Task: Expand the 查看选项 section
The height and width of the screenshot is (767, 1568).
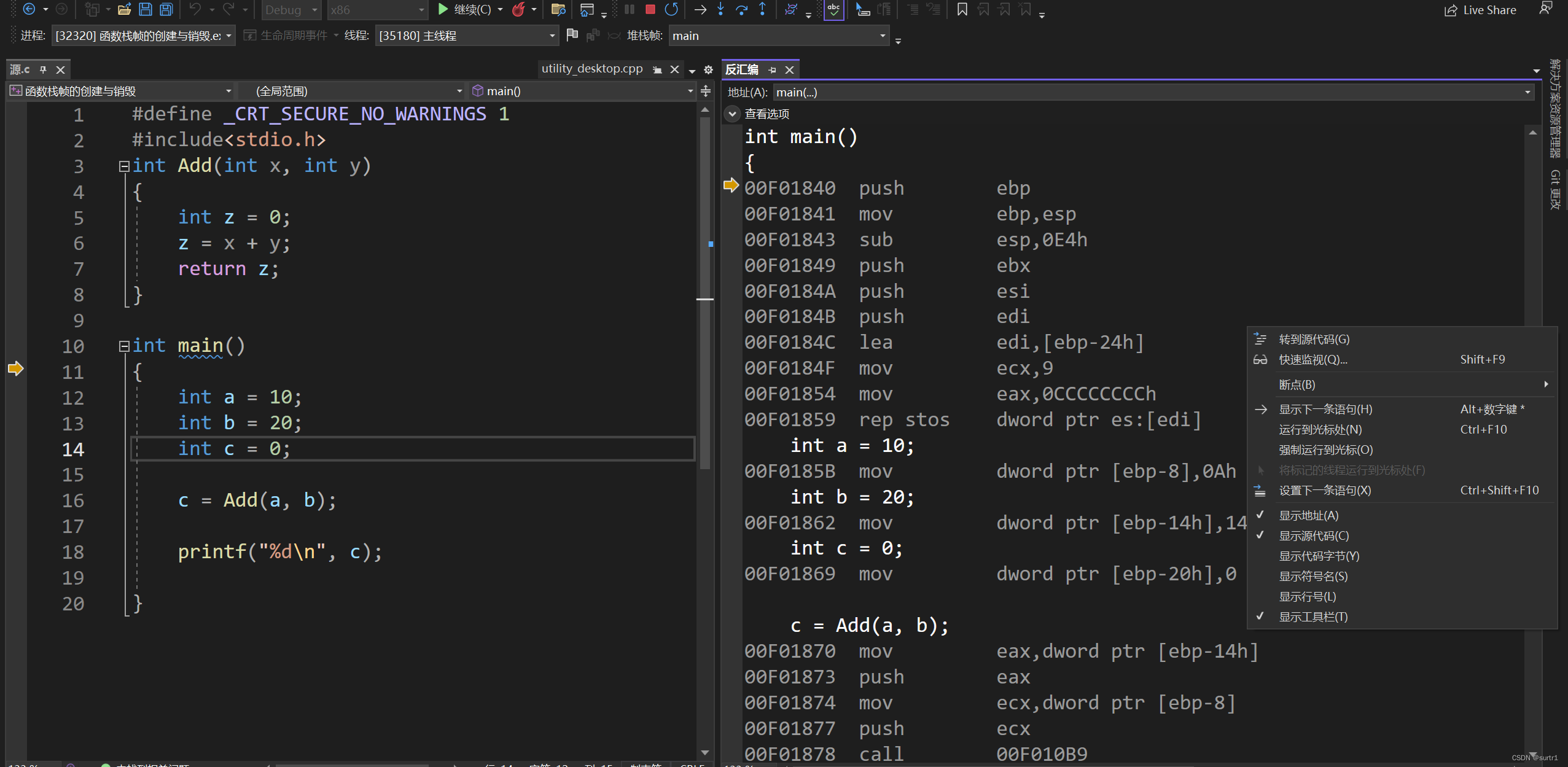Action: pyautogui.click(x=732, y=114)
